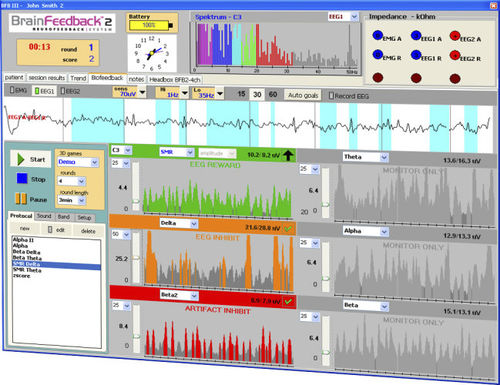500x385 pixels.
Task: Click the Spektrum C3 frequency graph
Action: click(x=276, y=46)
